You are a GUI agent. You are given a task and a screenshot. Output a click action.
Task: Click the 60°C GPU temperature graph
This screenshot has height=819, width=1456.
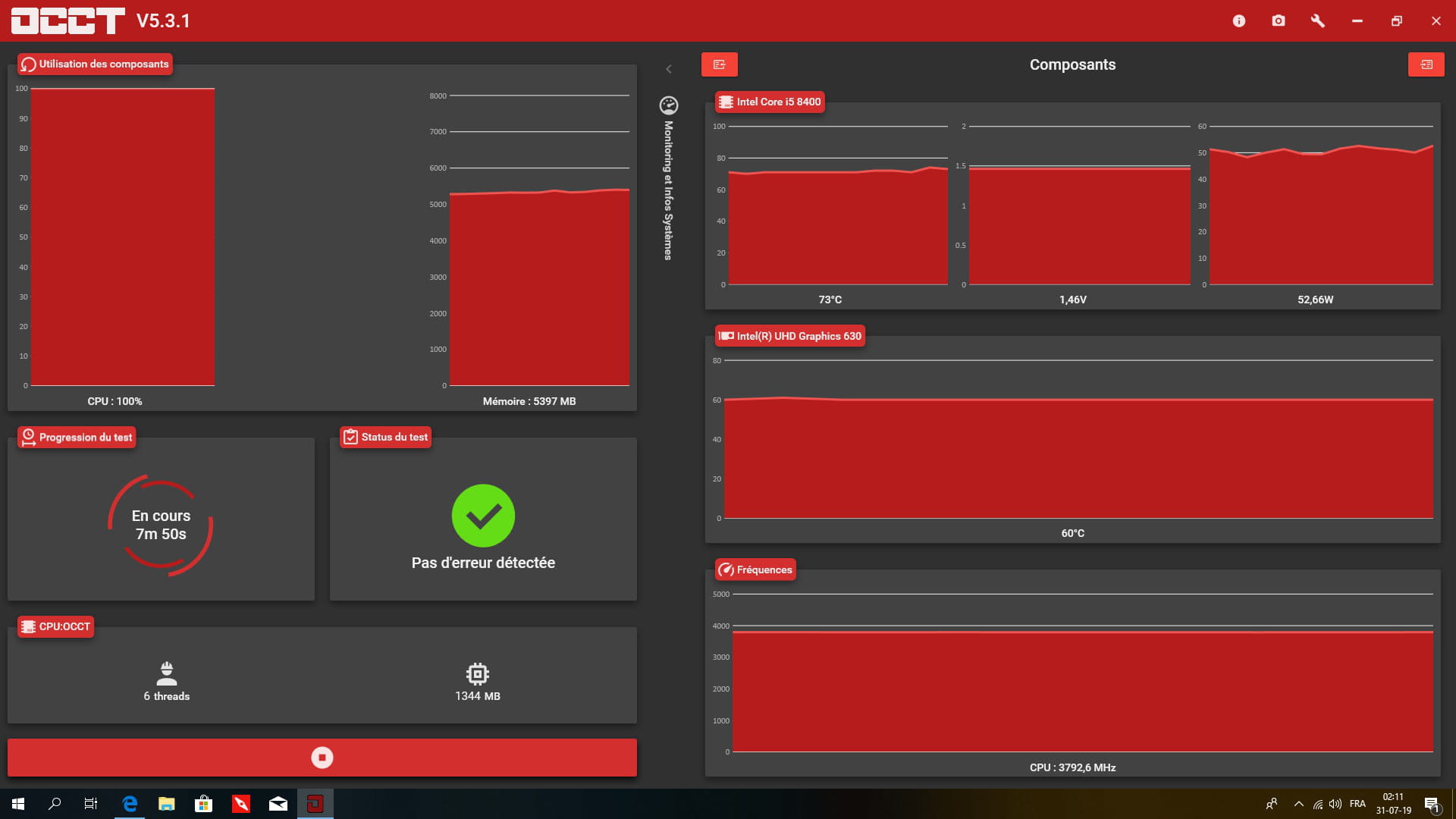[1078, 439]
